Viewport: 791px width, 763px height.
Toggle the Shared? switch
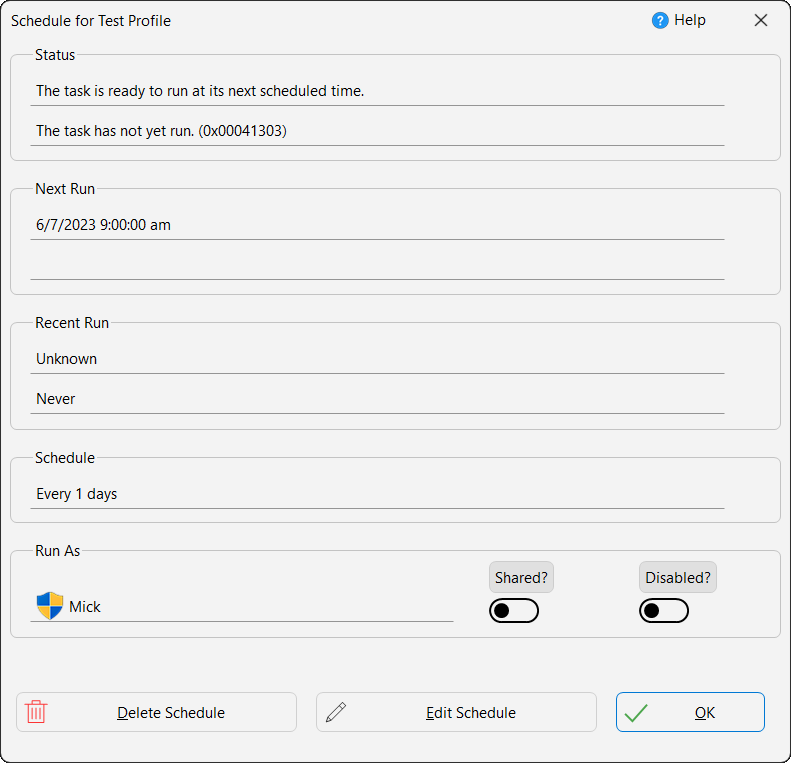(x=514, y=611)
